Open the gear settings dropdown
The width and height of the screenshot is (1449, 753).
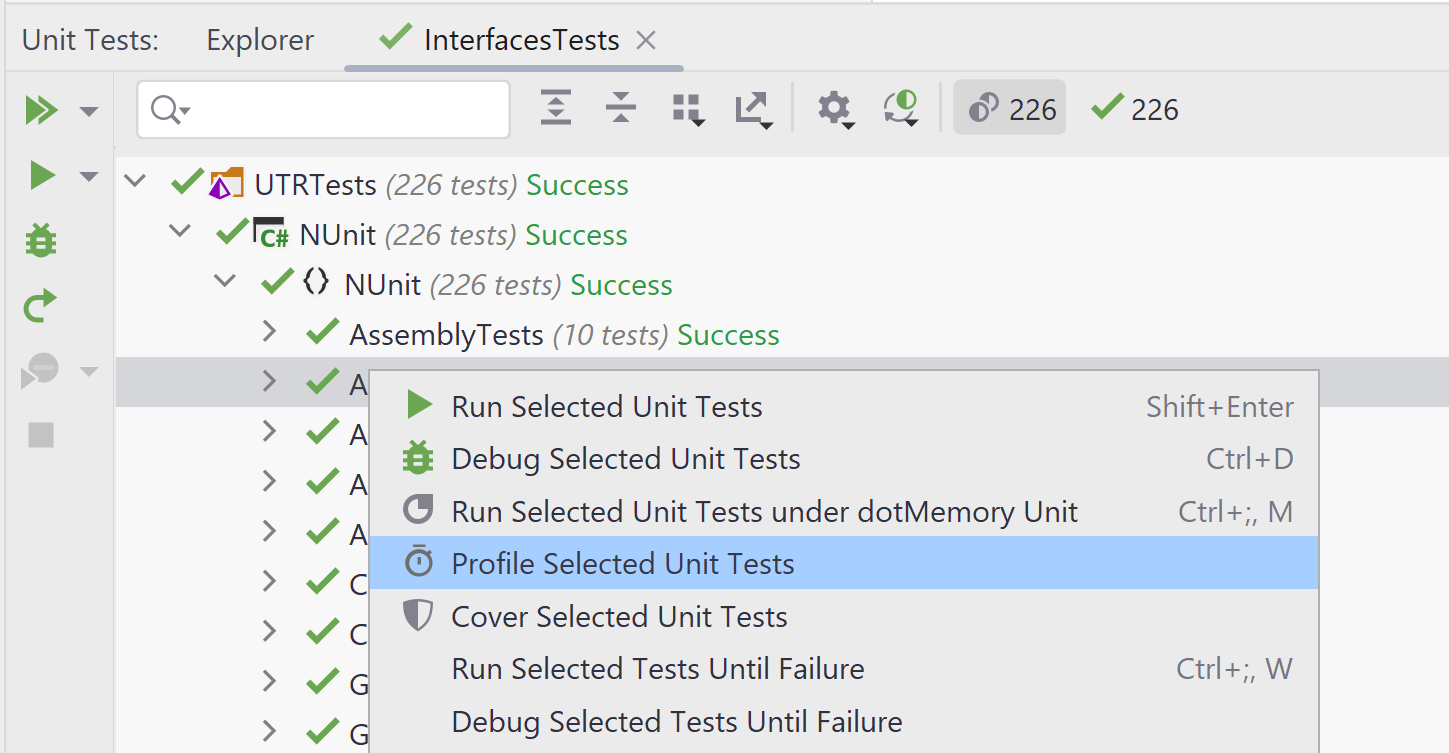(x=836, y=109)
